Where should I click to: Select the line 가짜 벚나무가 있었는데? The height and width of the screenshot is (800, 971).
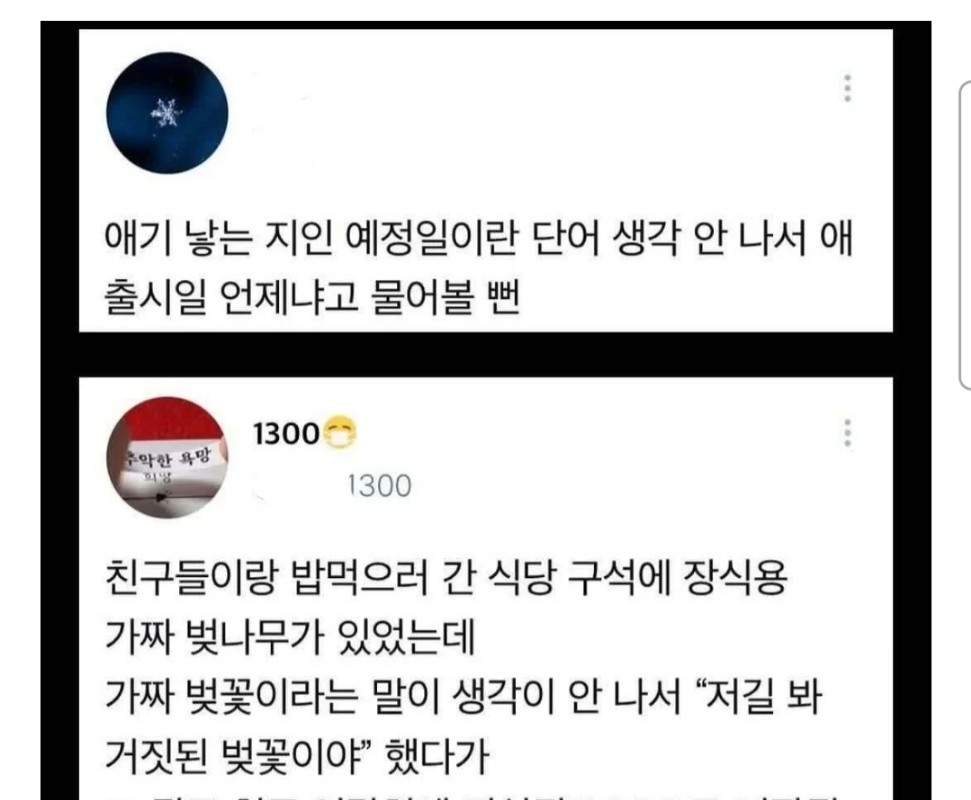(290, 637)
